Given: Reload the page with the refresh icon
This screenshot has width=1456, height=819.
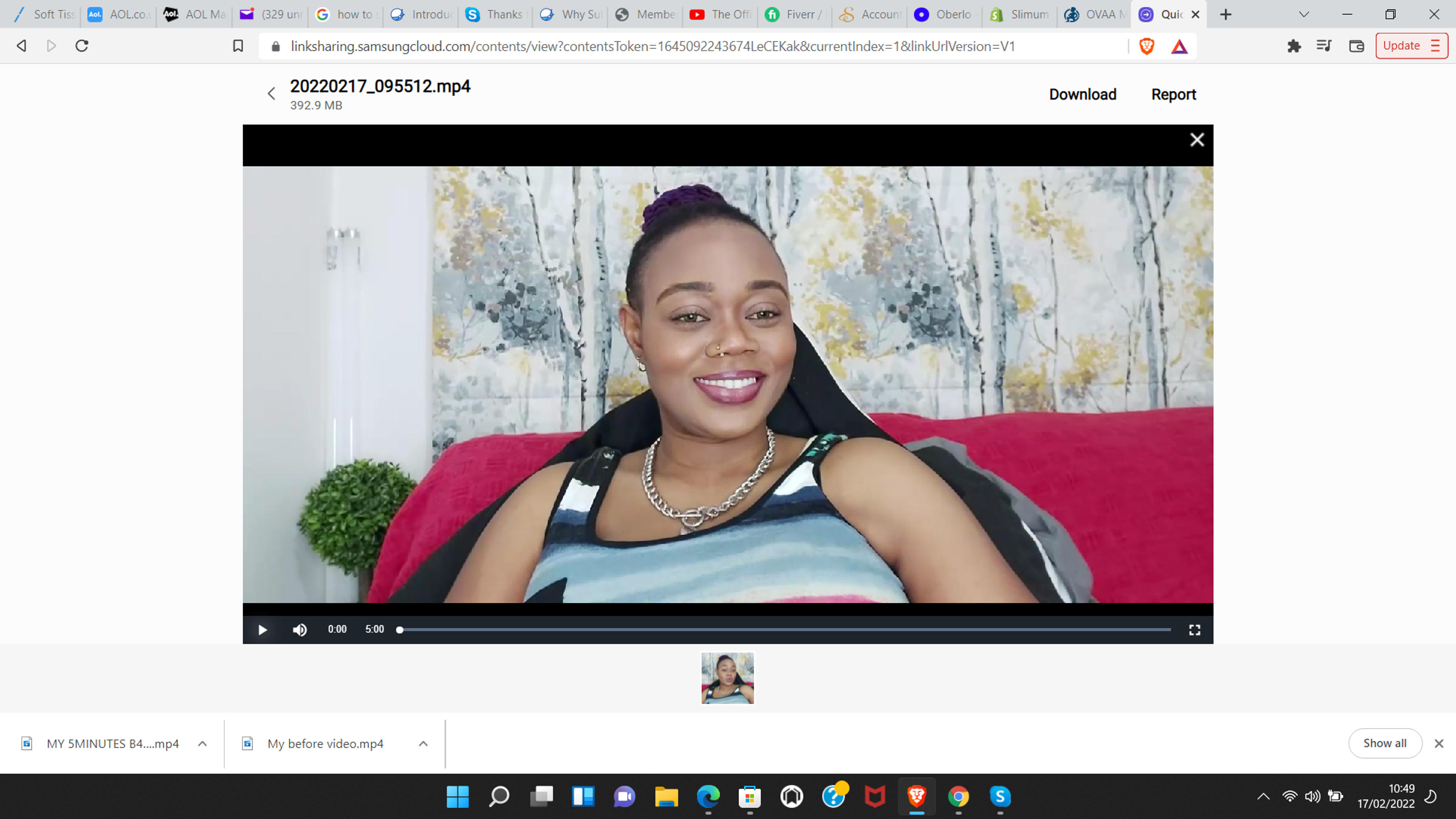Looking at the screenshot, I should click(x=82, y=46).
